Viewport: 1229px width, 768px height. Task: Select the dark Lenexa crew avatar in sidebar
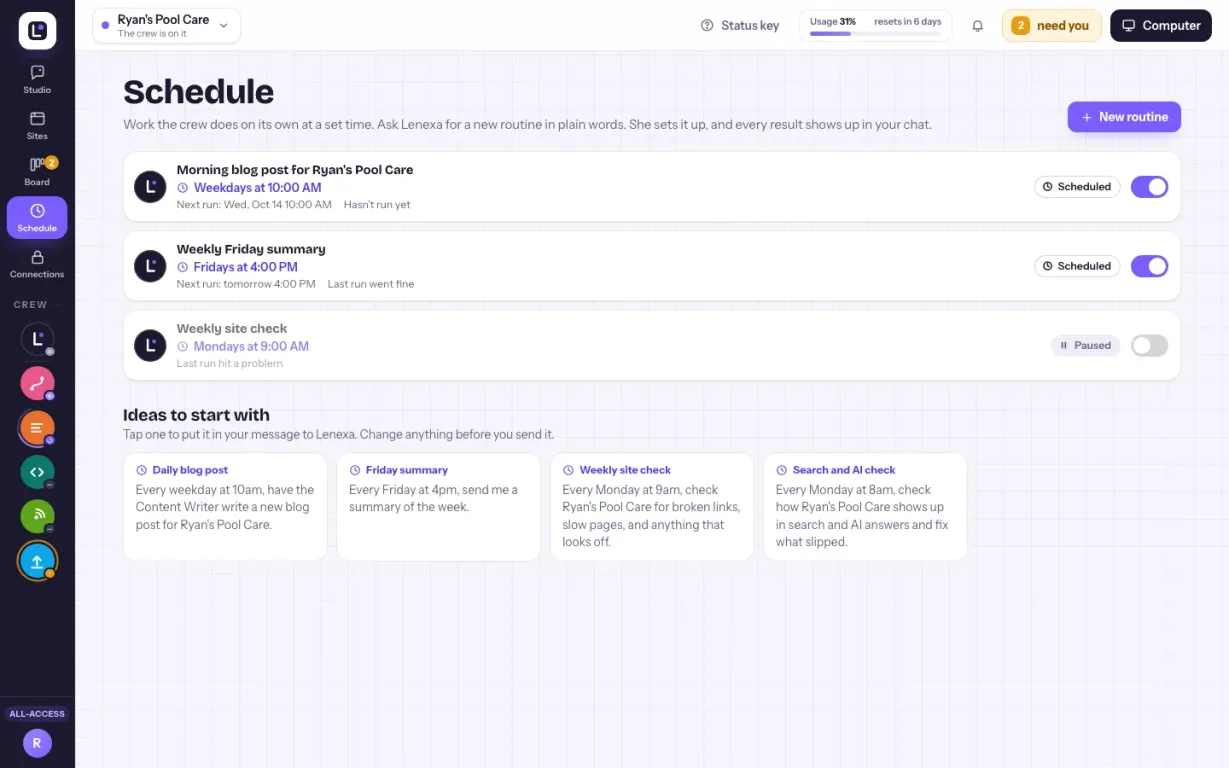(37, 339)
